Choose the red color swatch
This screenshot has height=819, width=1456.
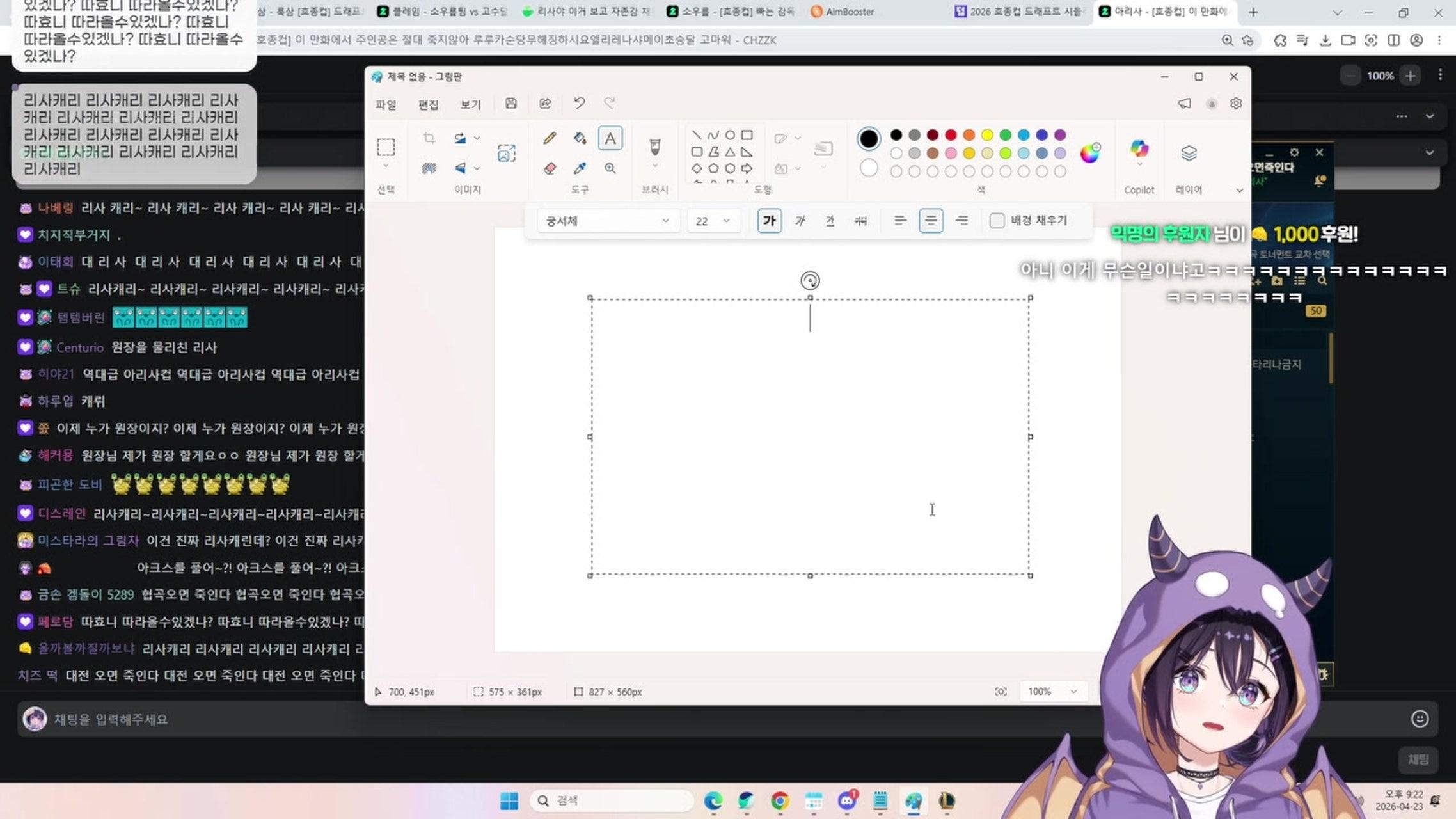pyautogui.click(x=951, y=135)
